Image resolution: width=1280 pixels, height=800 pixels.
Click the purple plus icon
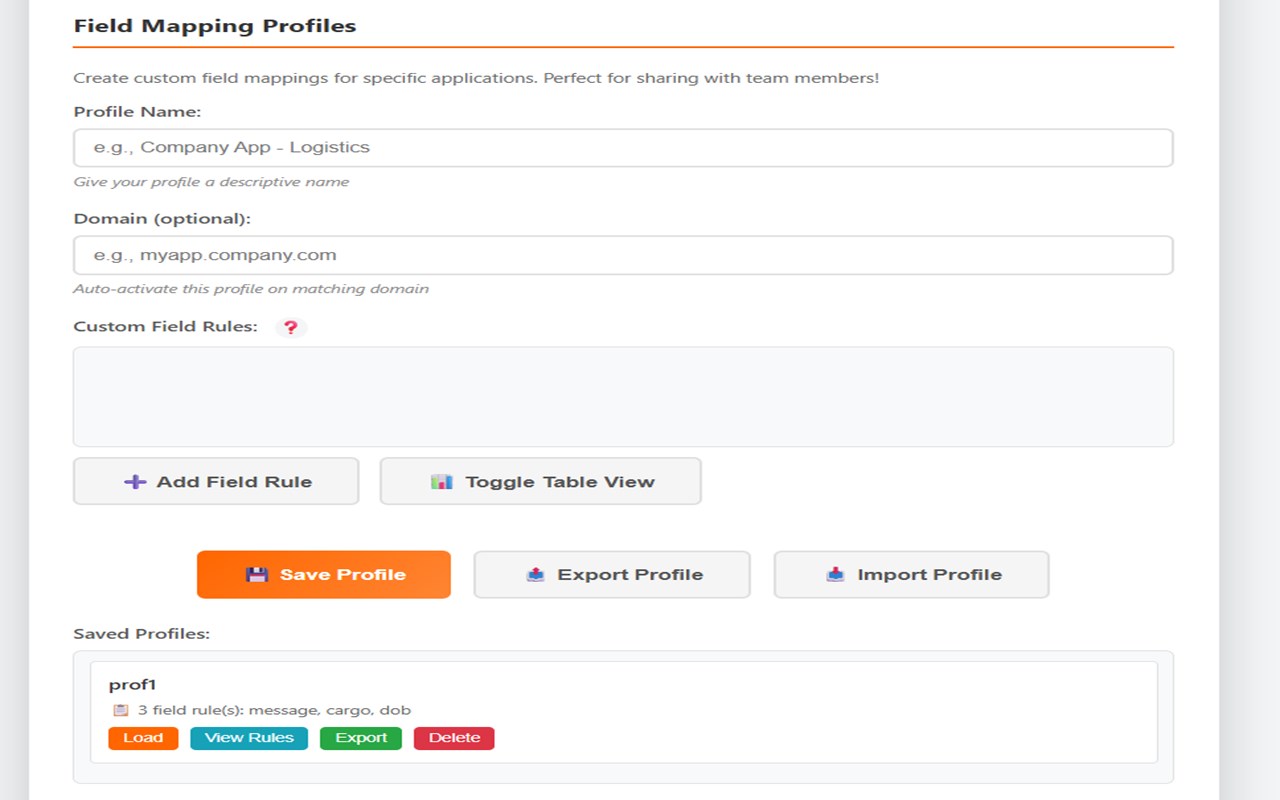[135, 482]
